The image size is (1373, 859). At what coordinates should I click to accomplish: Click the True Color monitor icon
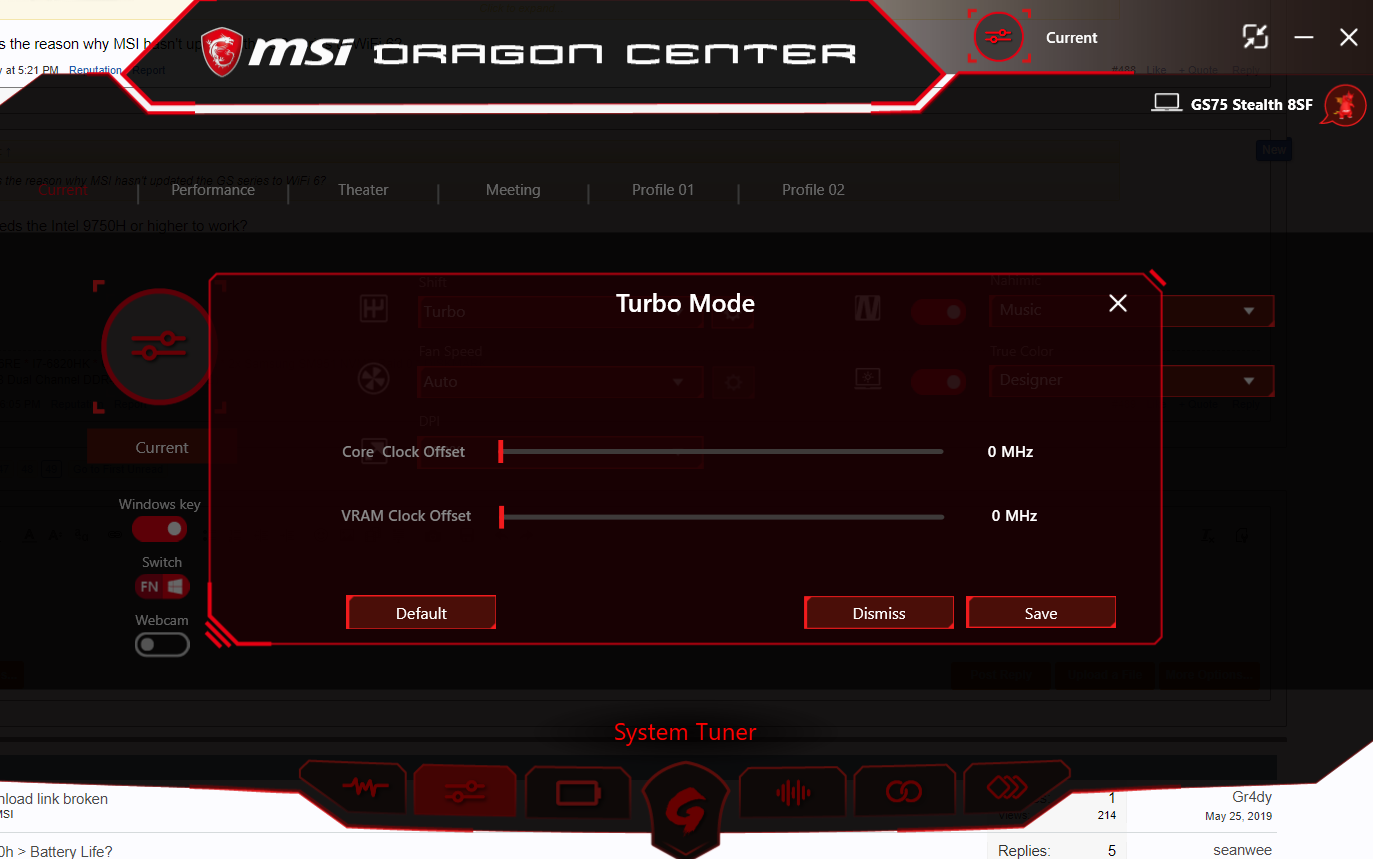tap(867, 379)
